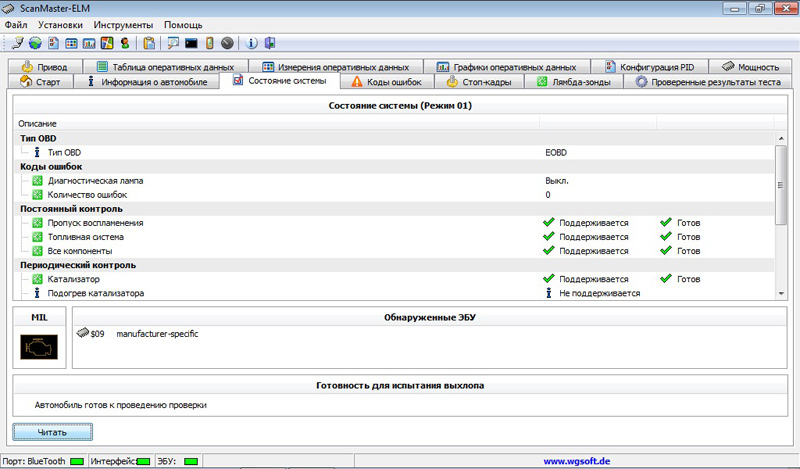This screenshot has height=469, width=800.
Task: Click the clipboard paste icon in toolbar
Action: (x=149, y=43)
